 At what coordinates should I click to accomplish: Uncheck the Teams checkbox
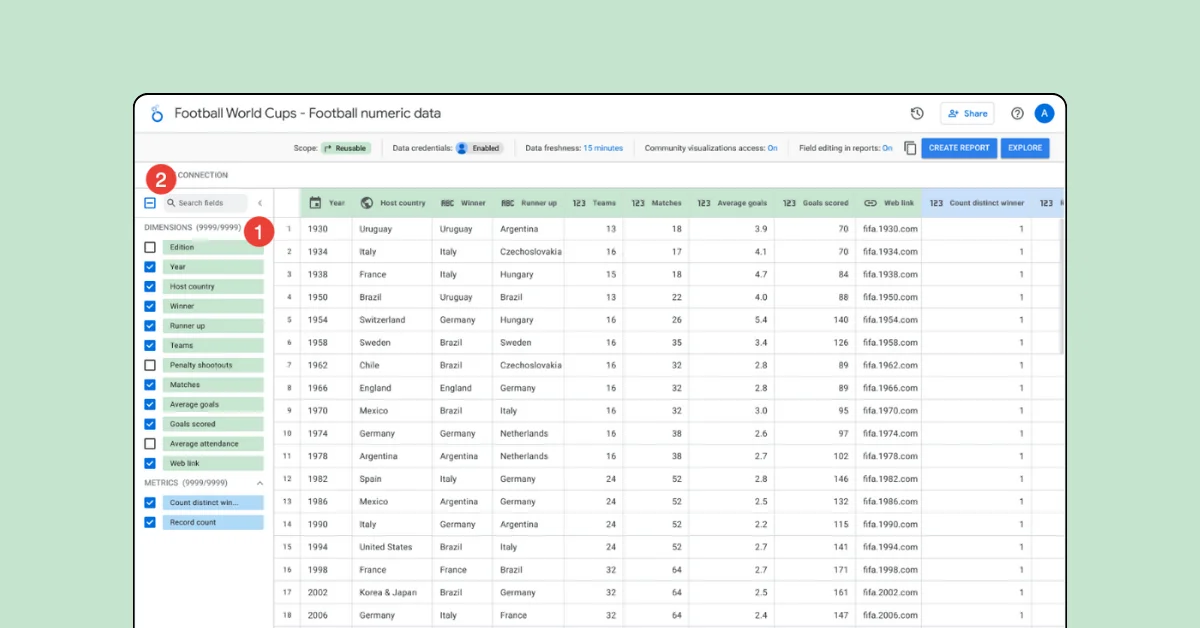click(150, 345)
